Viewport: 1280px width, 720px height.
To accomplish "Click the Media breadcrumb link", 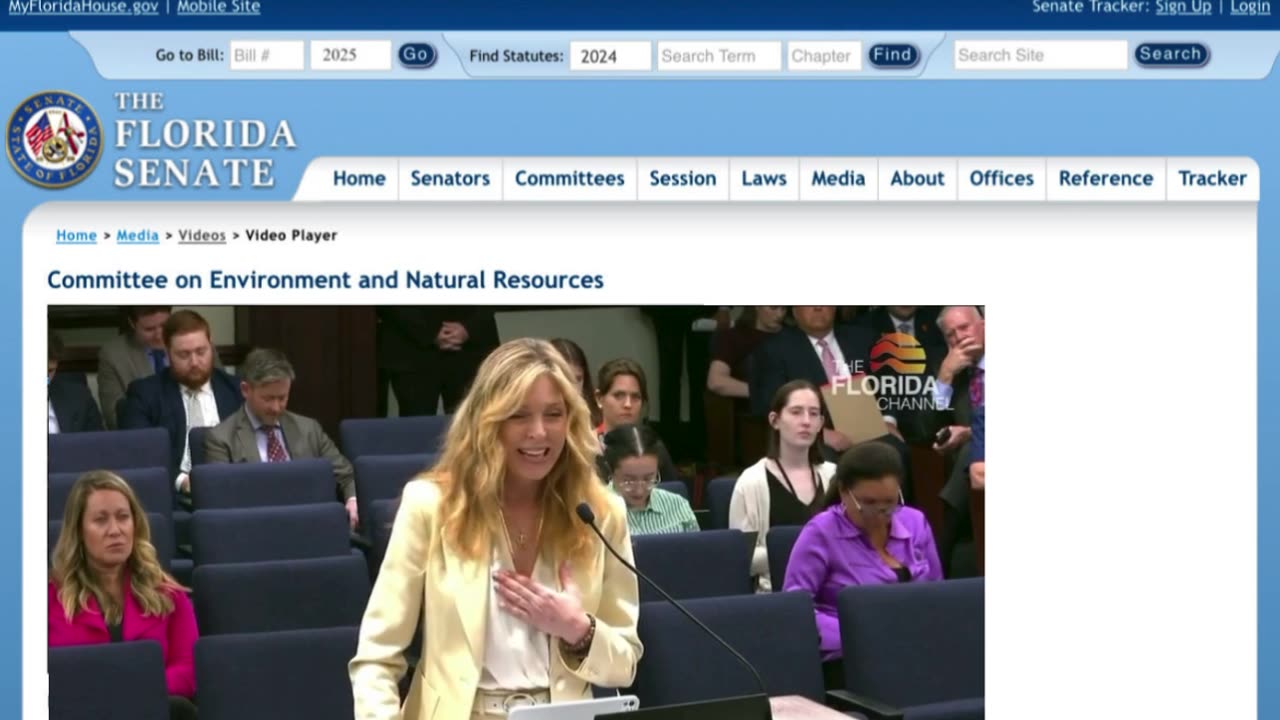I will coord(138,235).
